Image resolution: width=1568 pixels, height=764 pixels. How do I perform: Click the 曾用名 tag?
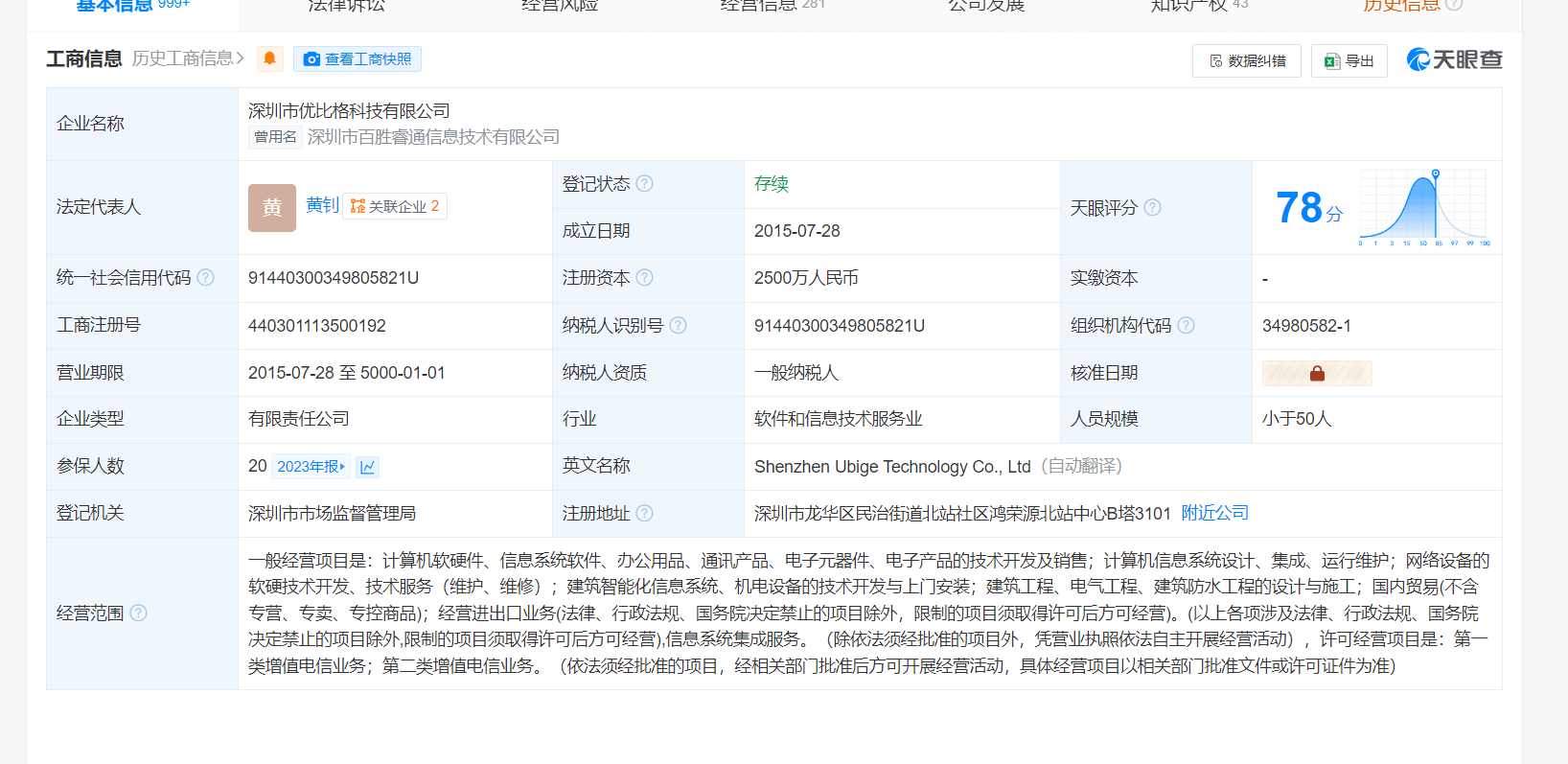(x=275, y=137)
